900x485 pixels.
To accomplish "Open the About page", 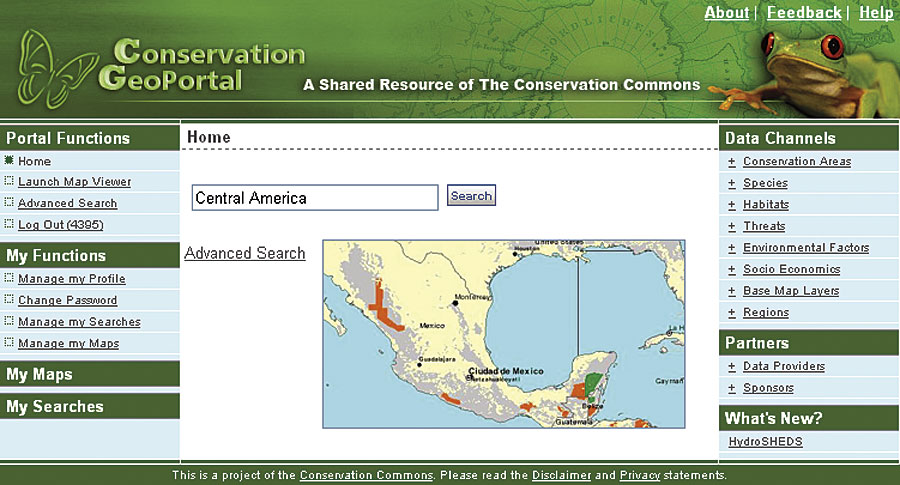I will (727, 13).
